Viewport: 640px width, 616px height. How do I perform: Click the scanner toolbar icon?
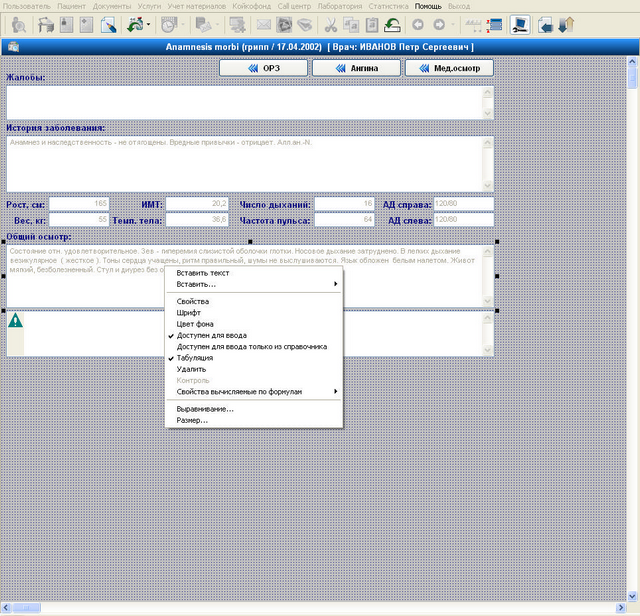click(x=304, y=25)
